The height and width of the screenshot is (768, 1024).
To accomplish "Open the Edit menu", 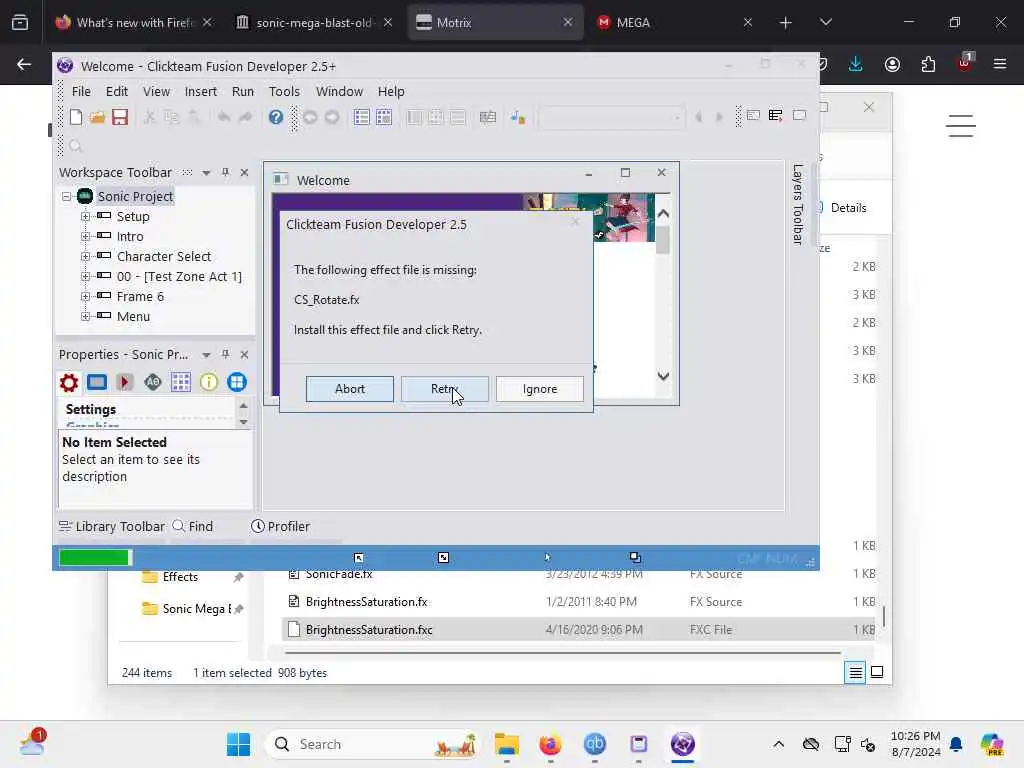I will click(x=117, y=91).
